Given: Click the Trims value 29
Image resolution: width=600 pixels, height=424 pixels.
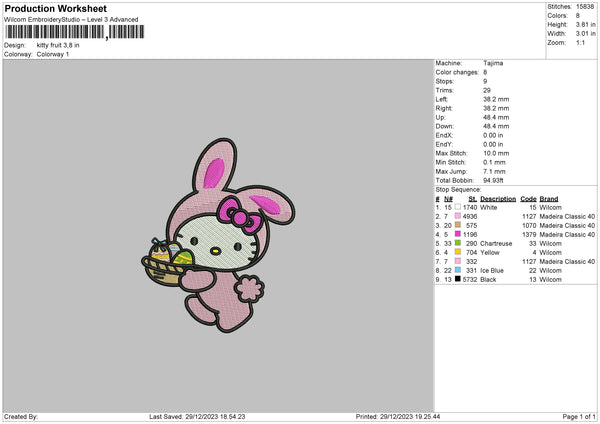Looking at the screenshot, I should pos(487,90).
